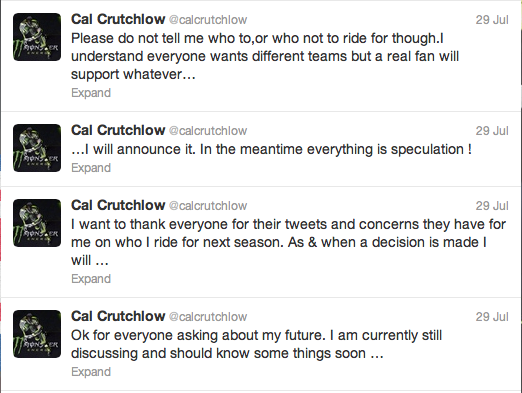522x393 pixels.
Task: Expand the 'I will announce it' tweet
Action: [91, 168]
